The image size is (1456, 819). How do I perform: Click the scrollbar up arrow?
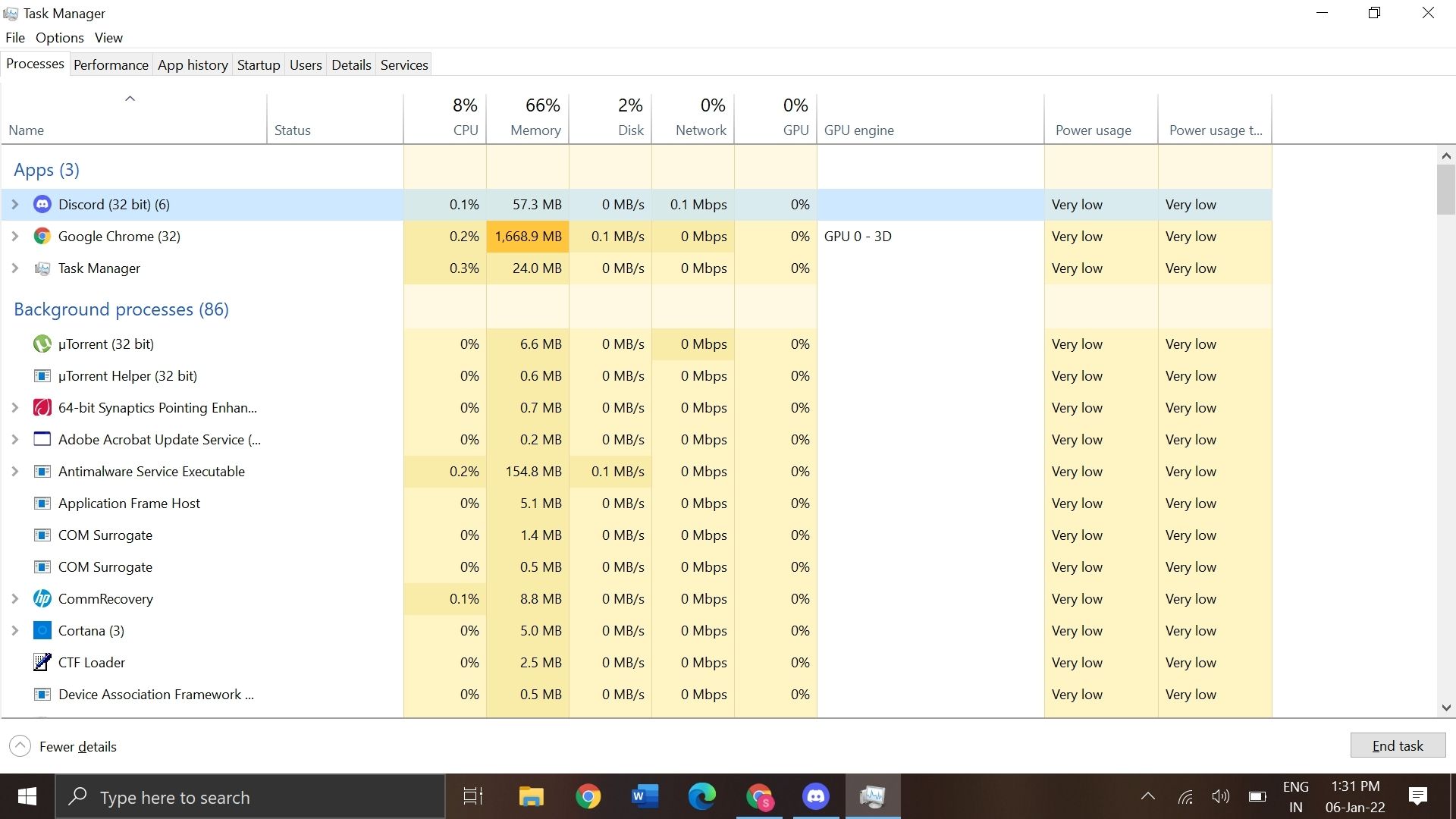tap(1445, 155)
